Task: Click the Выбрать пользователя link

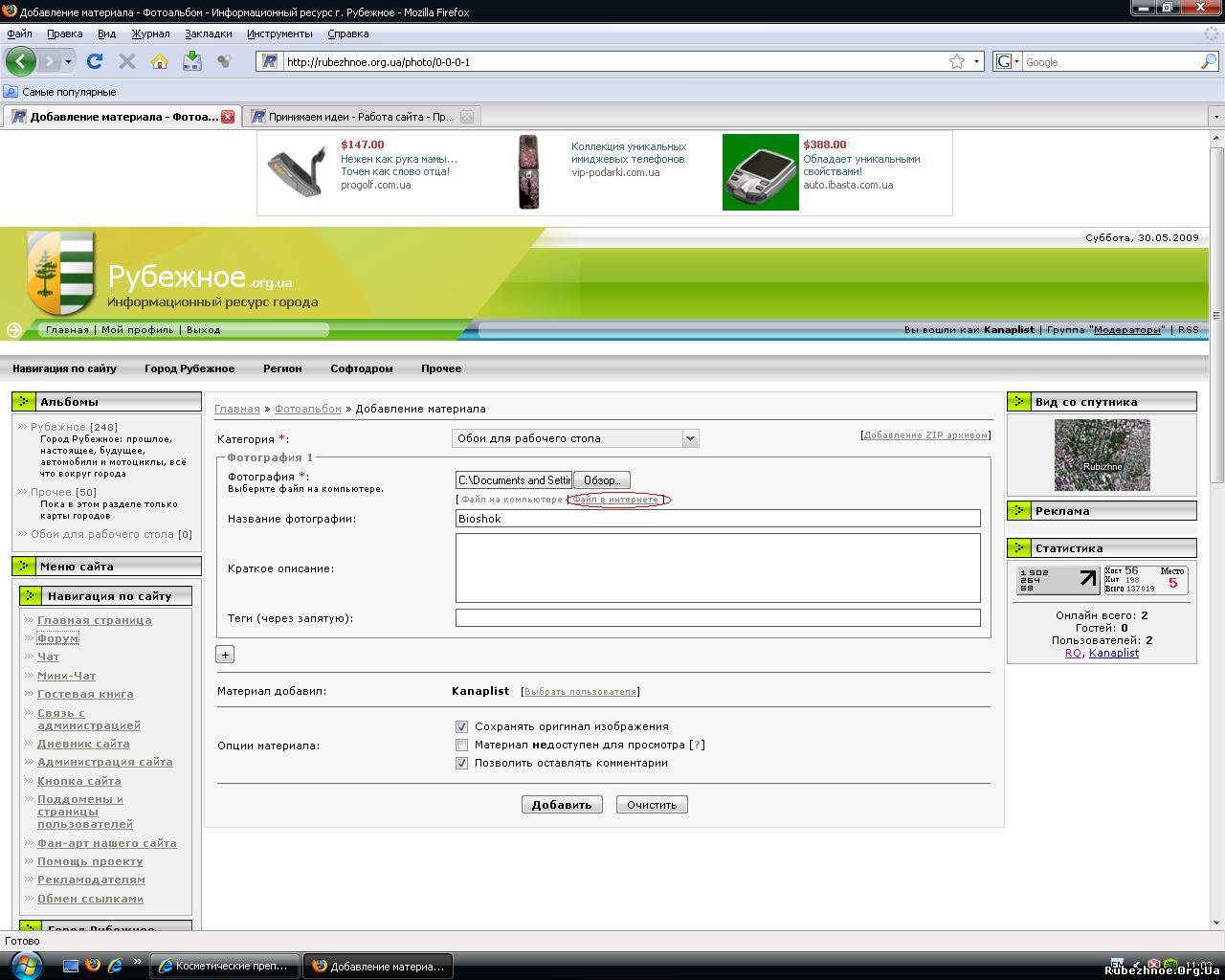Action: (x=580, y=691)
